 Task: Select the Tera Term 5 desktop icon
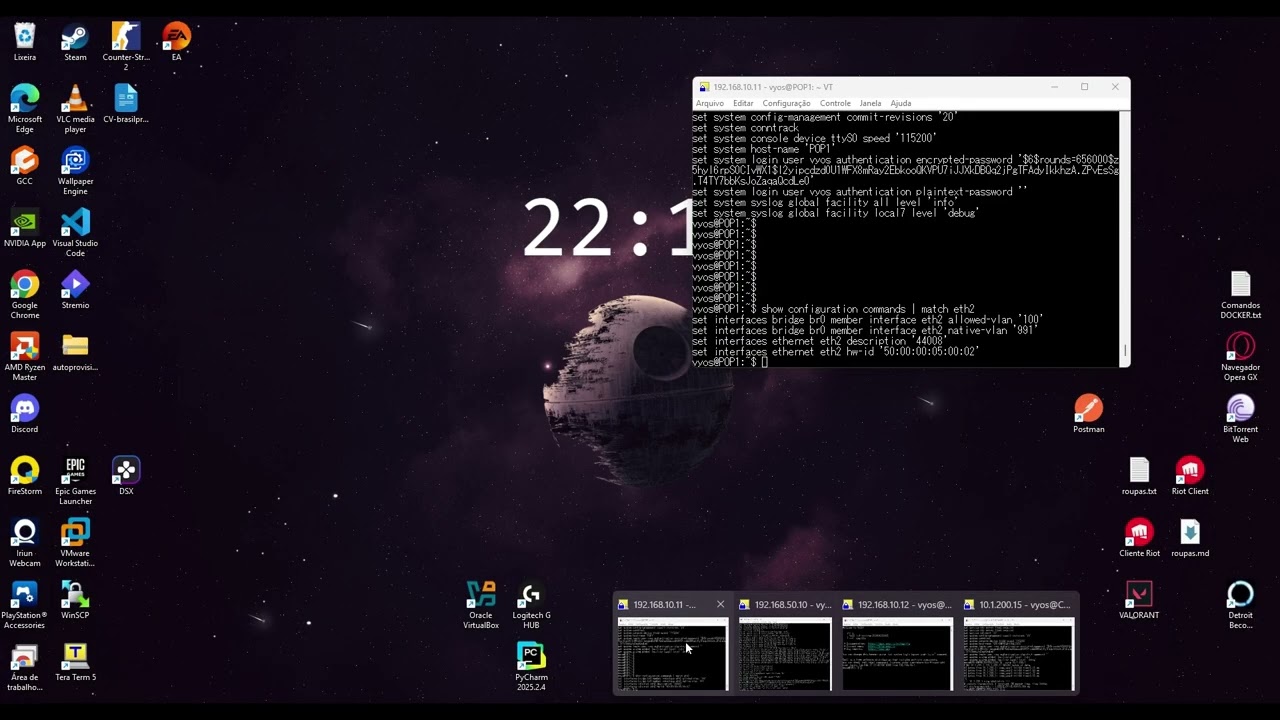(x=75, y=662)
